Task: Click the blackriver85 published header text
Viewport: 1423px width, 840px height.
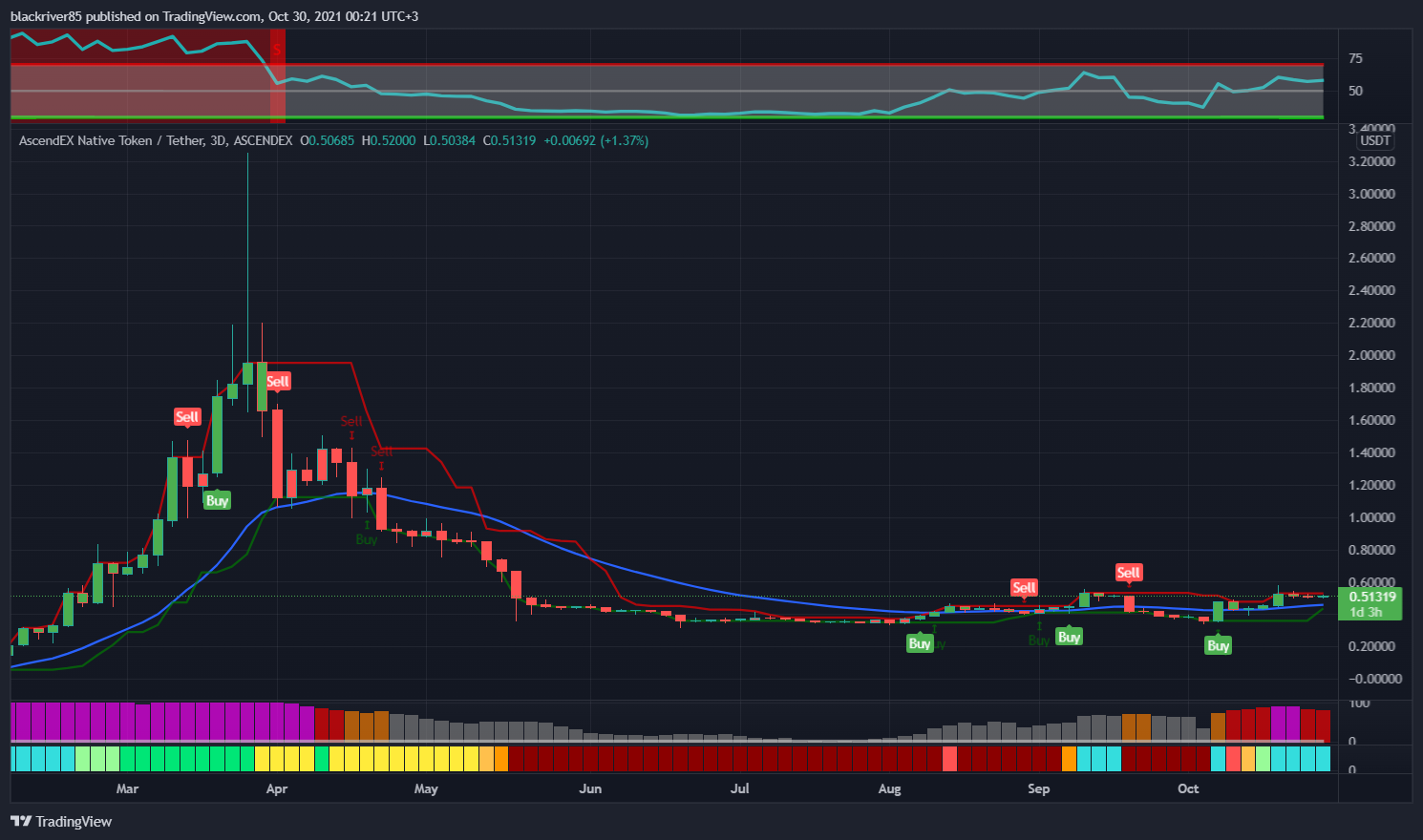Action: [214, 16]
